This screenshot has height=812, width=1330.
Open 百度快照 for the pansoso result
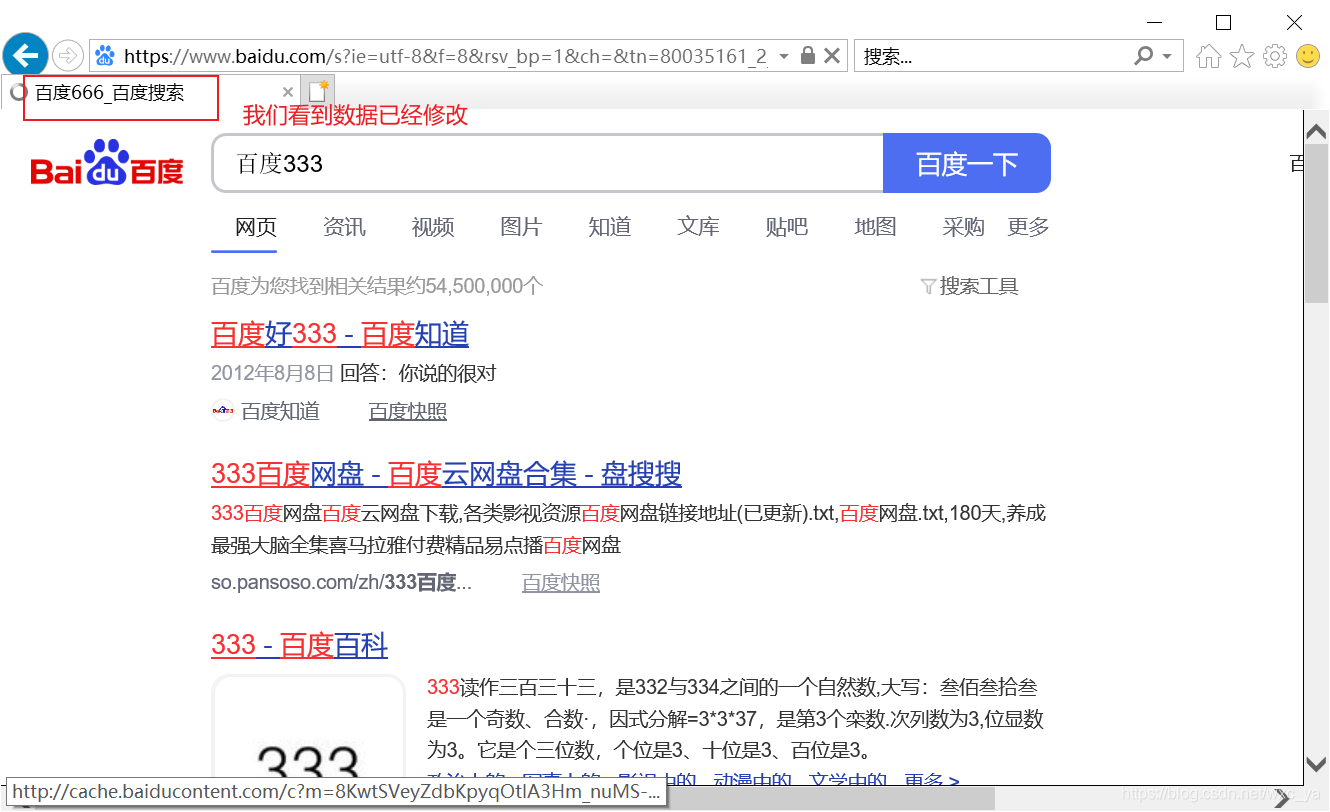tap(561, 582)
